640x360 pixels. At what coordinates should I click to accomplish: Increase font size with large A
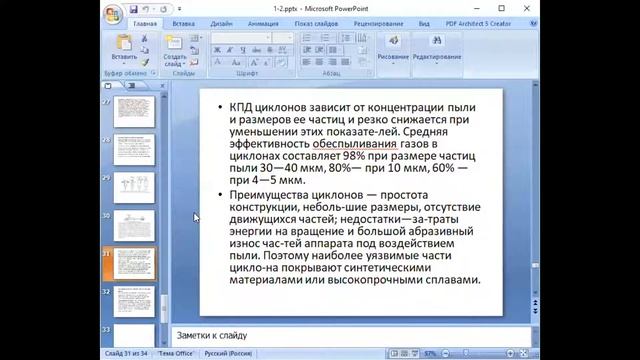click(254, 62)
